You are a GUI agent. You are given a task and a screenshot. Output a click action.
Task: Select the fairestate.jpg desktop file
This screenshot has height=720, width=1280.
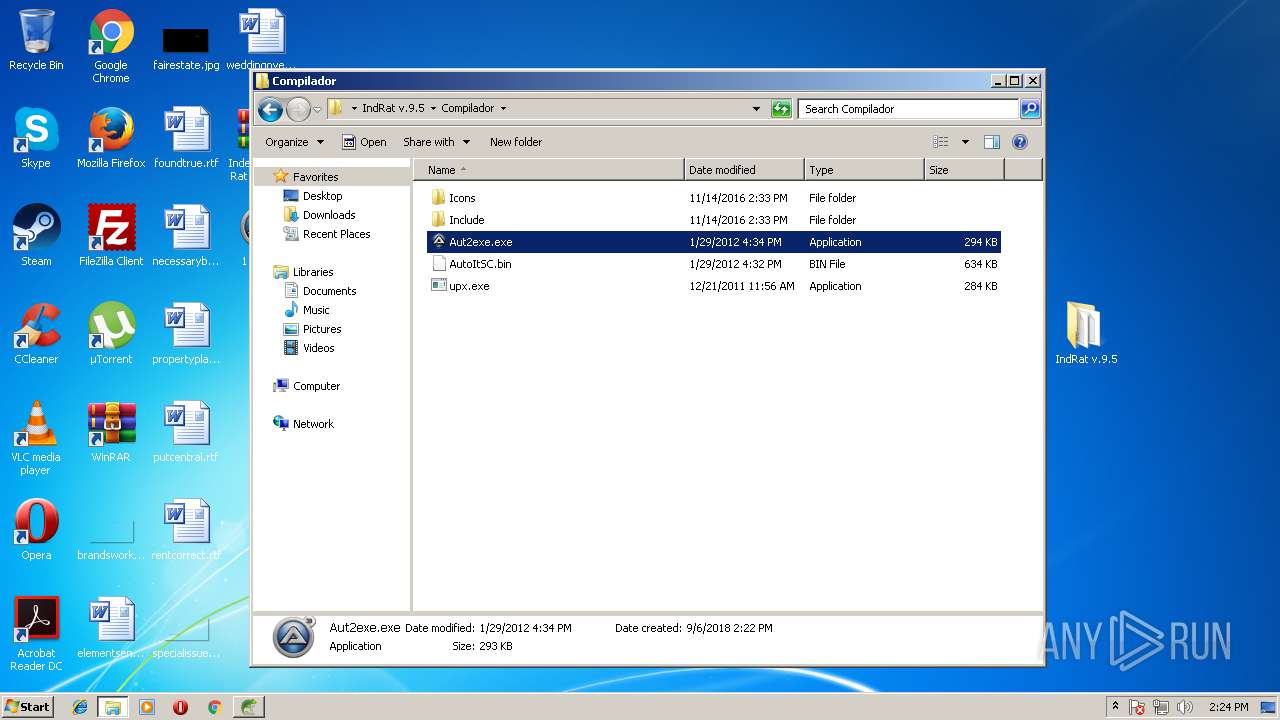186,46
